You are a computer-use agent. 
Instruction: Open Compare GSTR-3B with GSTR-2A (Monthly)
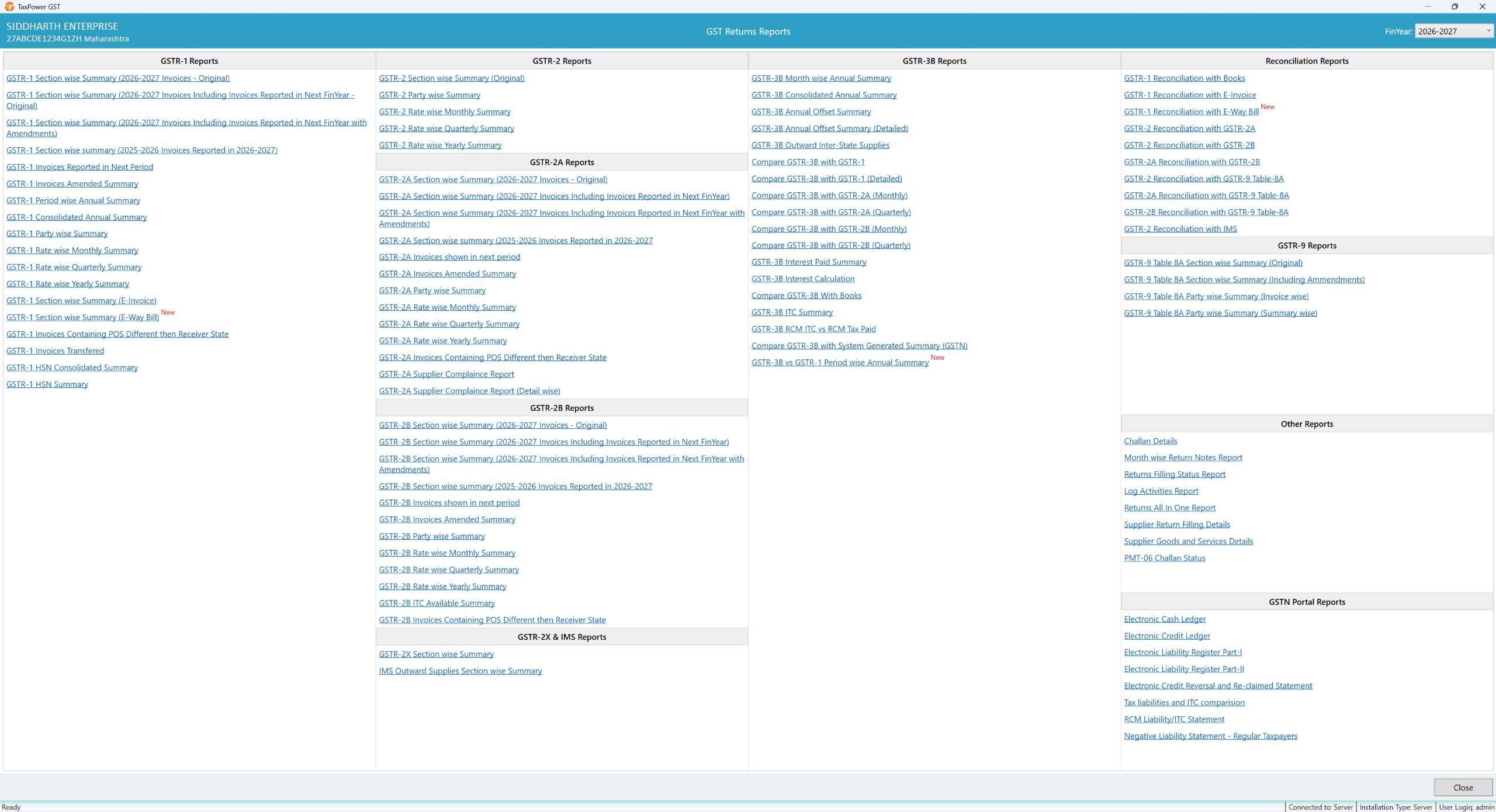[829, 196]
